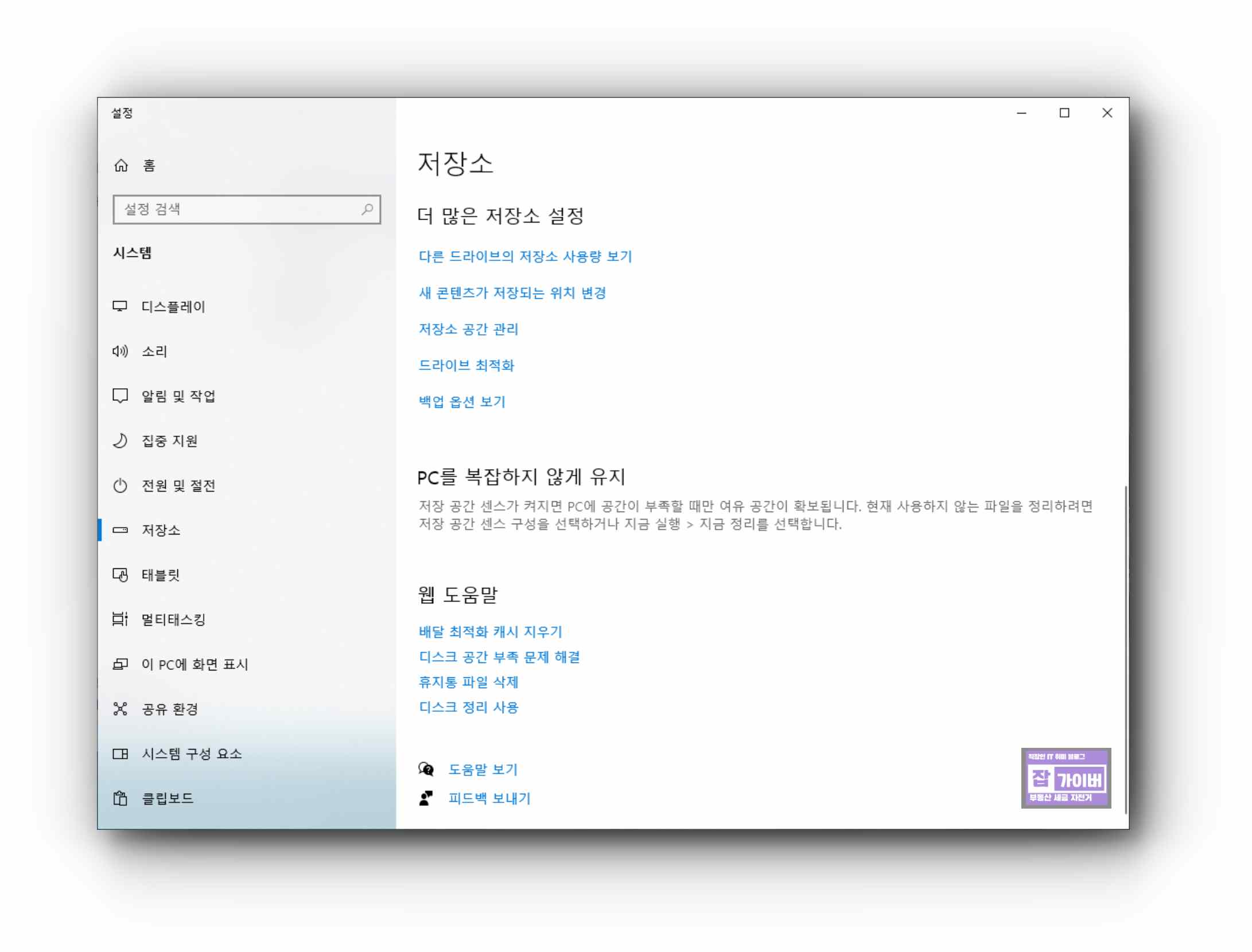This screenshot has height=952, width=1252.
Task: Open Shared experiences (공유 환경) icon
Action: (x=120, y=709)
